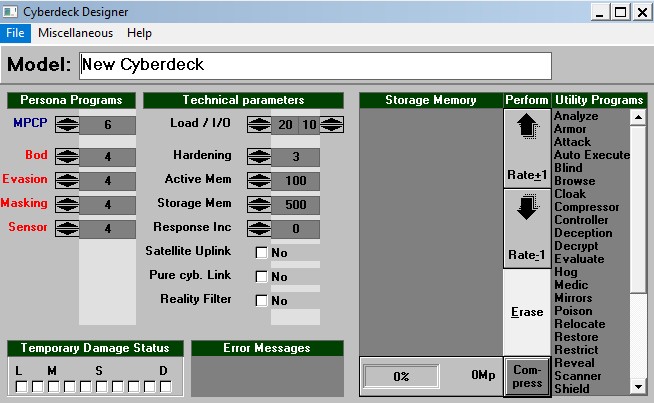
Task: Click the I/O spinner right of 10
Action: coord(332,124)
